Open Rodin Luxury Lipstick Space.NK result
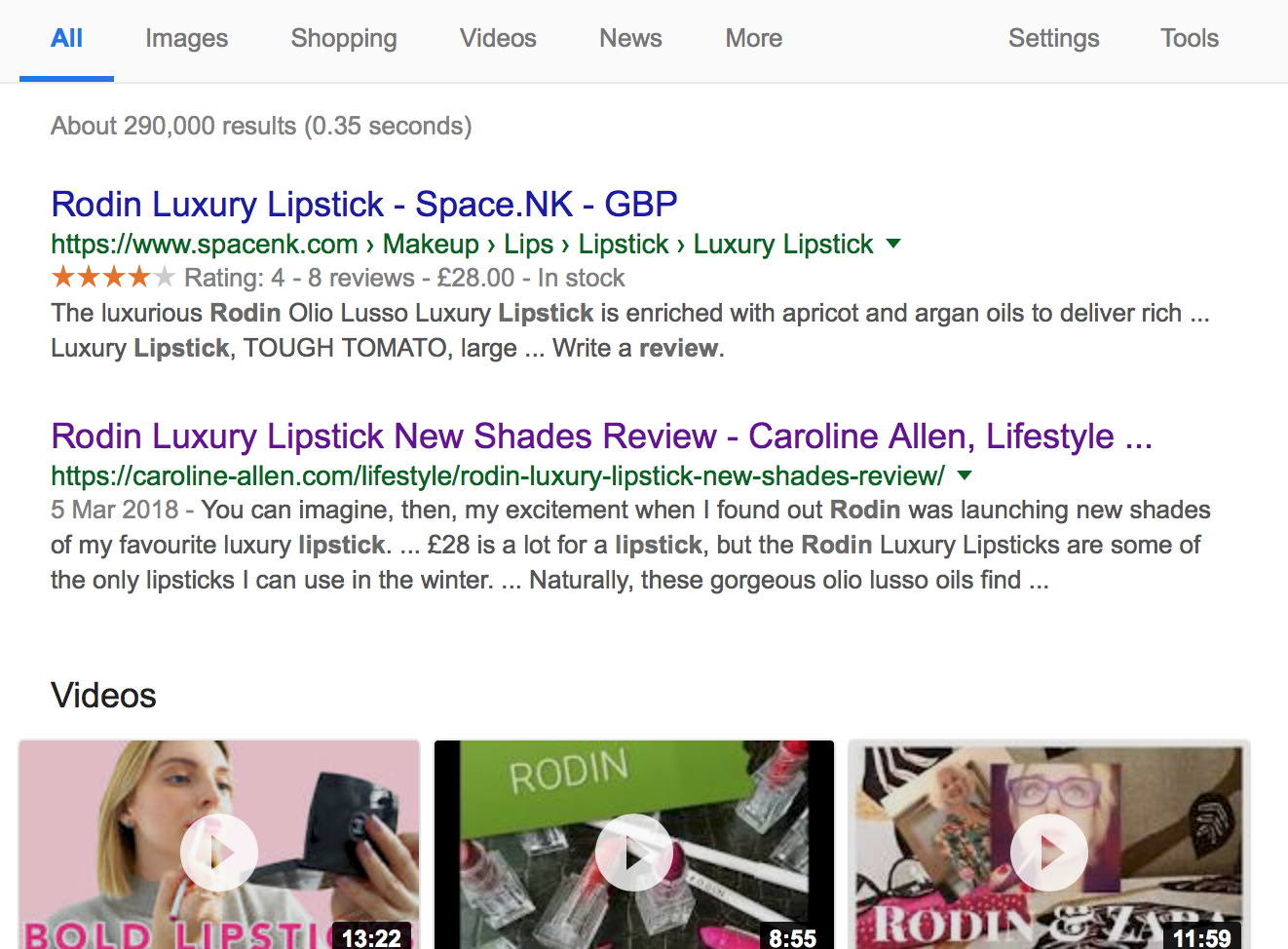Screen dimensions: 1288x949 (x=363, y=205)
